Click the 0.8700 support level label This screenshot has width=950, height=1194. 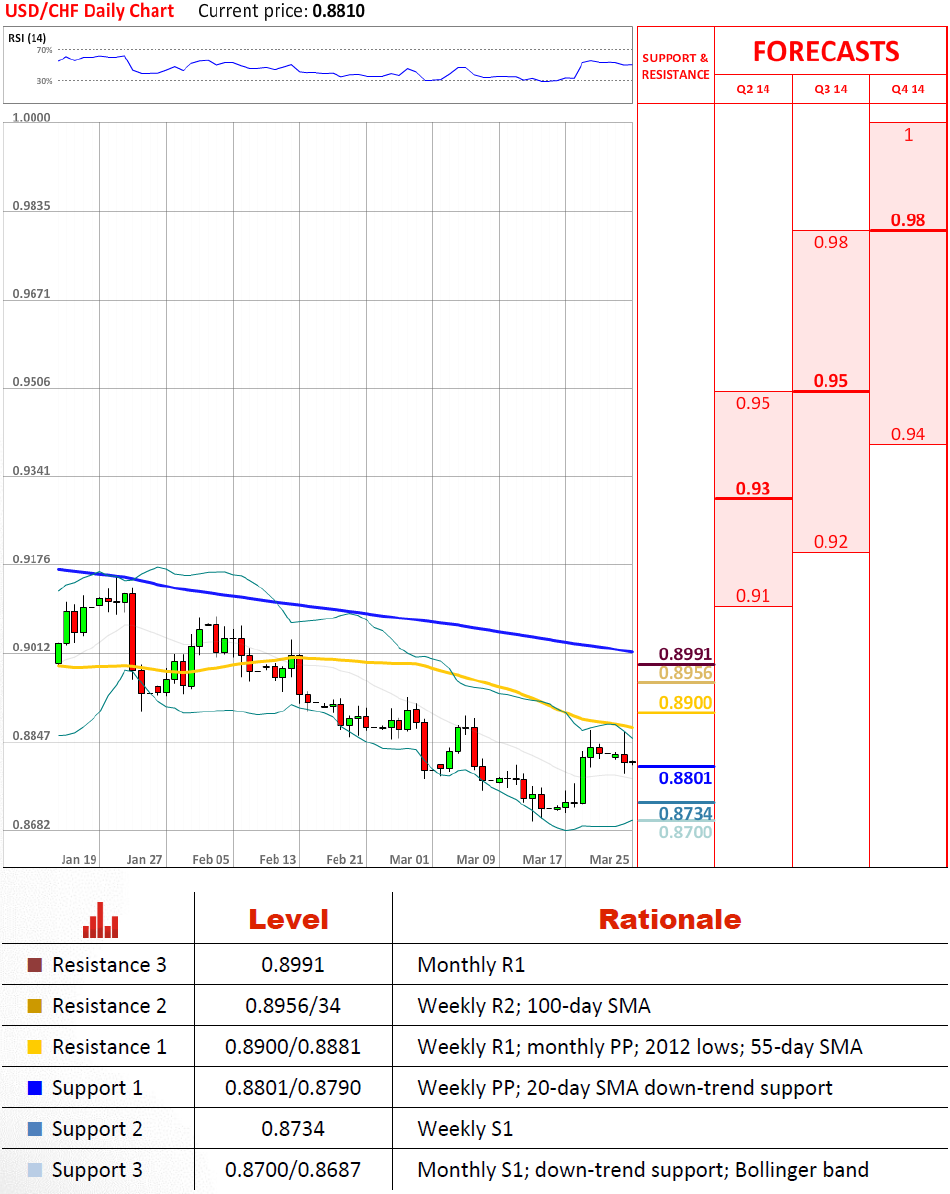coord(685,832)
